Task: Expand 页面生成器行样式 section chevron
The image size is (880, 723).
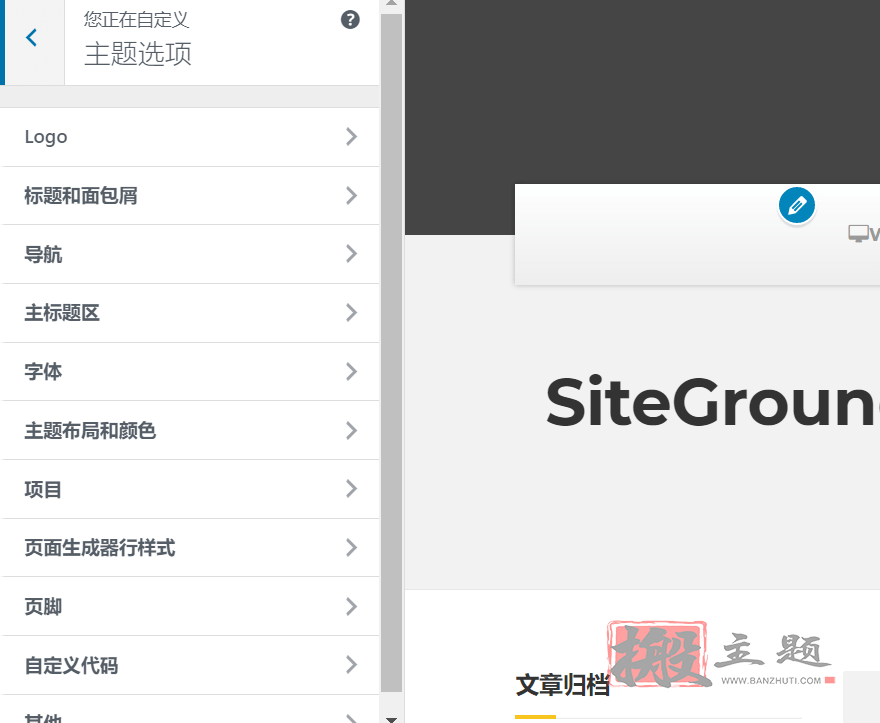Action: click(351, 547)
